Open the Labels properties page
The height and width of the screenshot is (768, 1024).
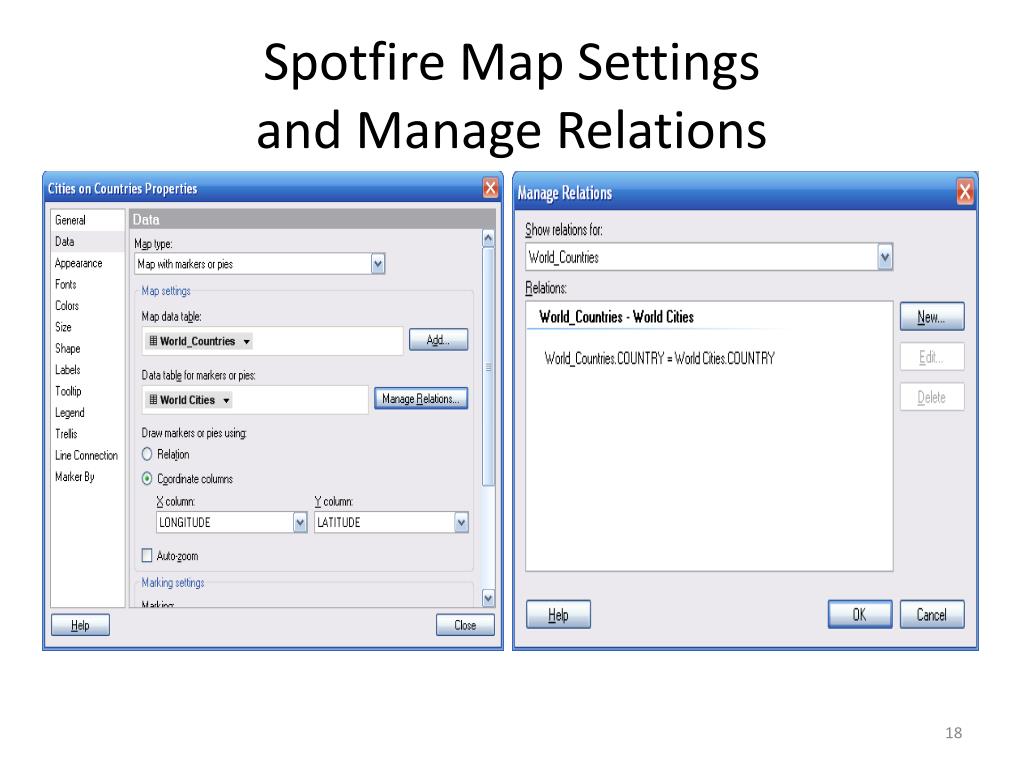[x=67, y=370]
